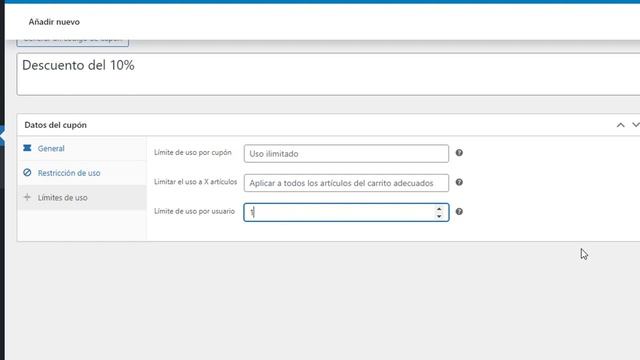640x360 pixels.
Task: Show help for Limitar el uso a X artículos
Action: (x=459, y=182)
